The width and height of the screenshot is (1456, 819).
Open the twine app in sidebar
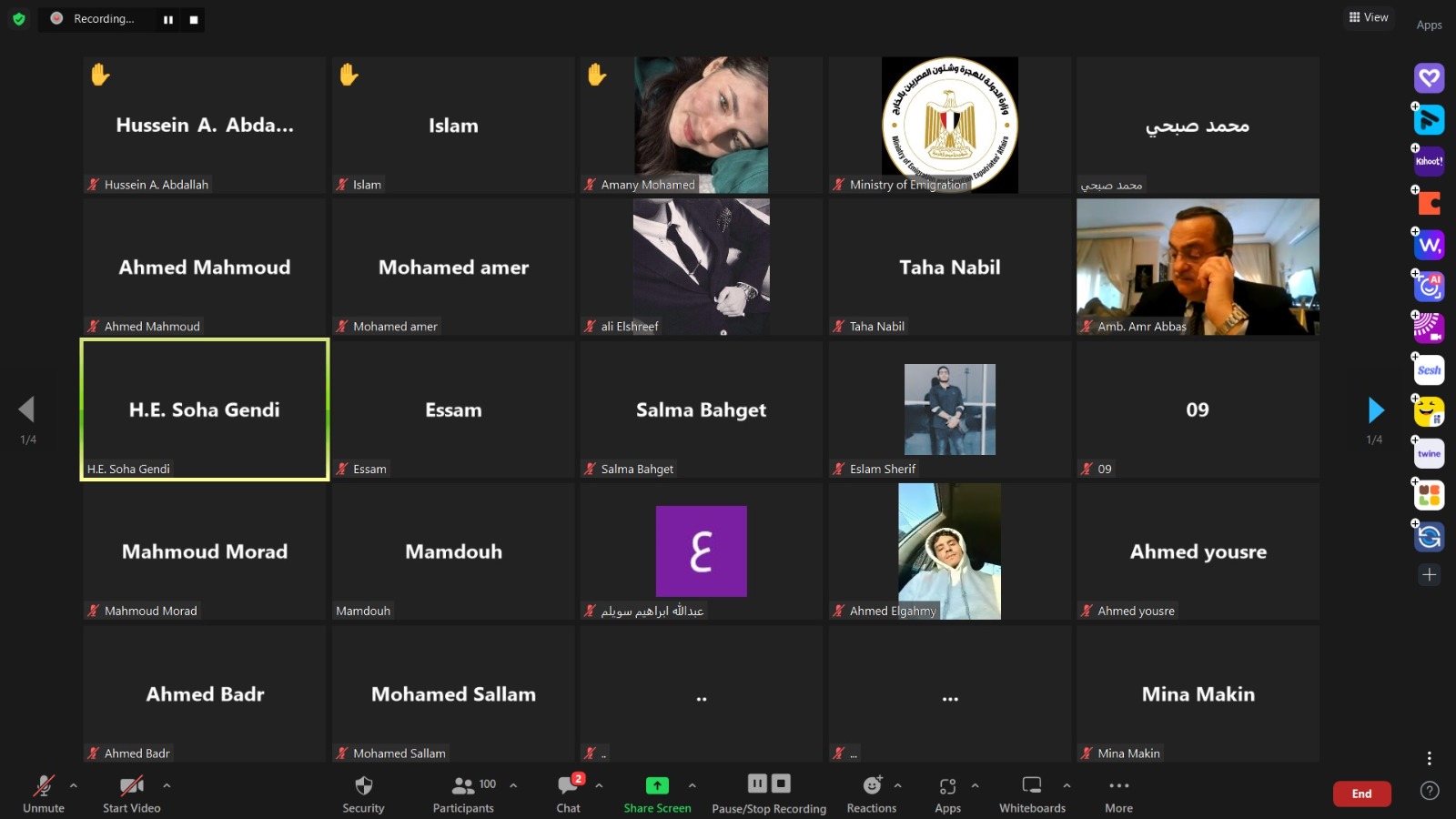tap(1429, 453)
